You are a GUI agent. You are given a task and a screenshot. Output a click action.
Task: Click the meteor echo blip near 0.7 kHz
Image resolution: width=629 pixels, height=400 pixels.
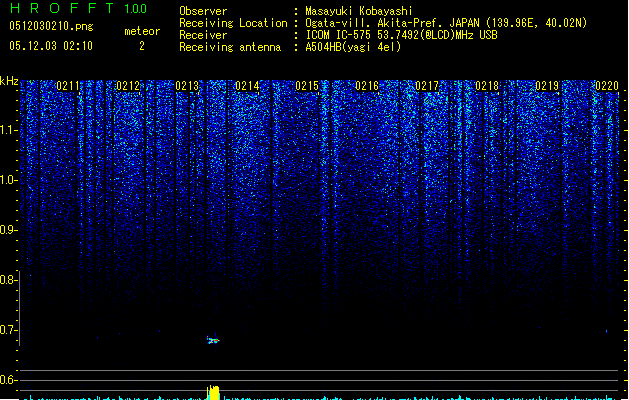click(213, 340)
